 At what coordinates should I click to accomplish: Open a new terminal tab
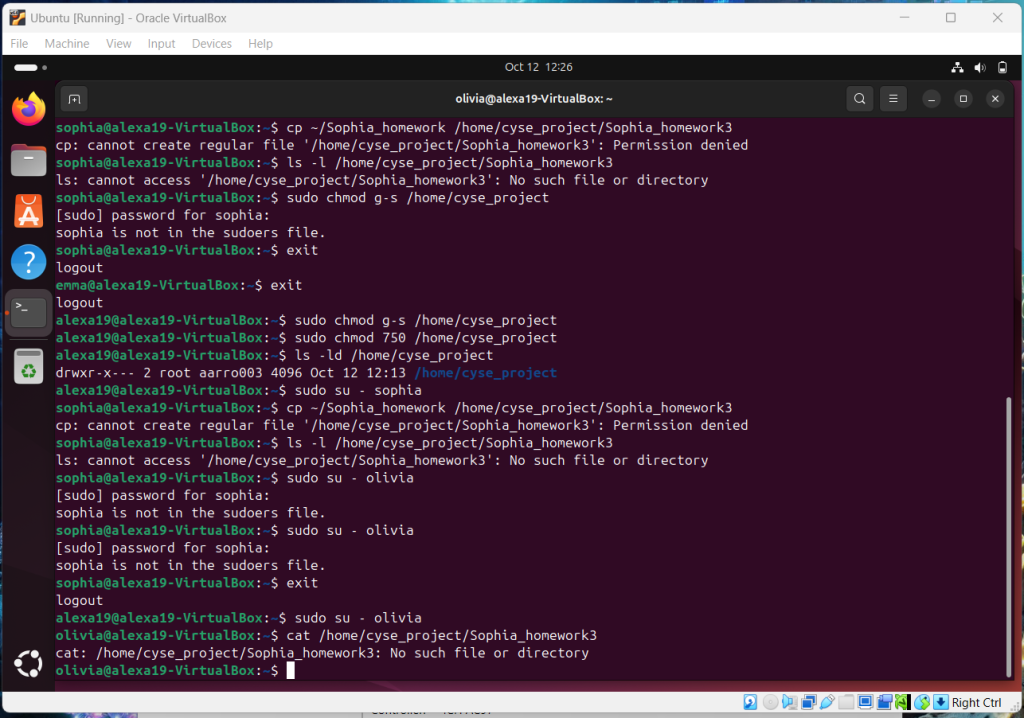pyautogui.click(x=73, y=99)
